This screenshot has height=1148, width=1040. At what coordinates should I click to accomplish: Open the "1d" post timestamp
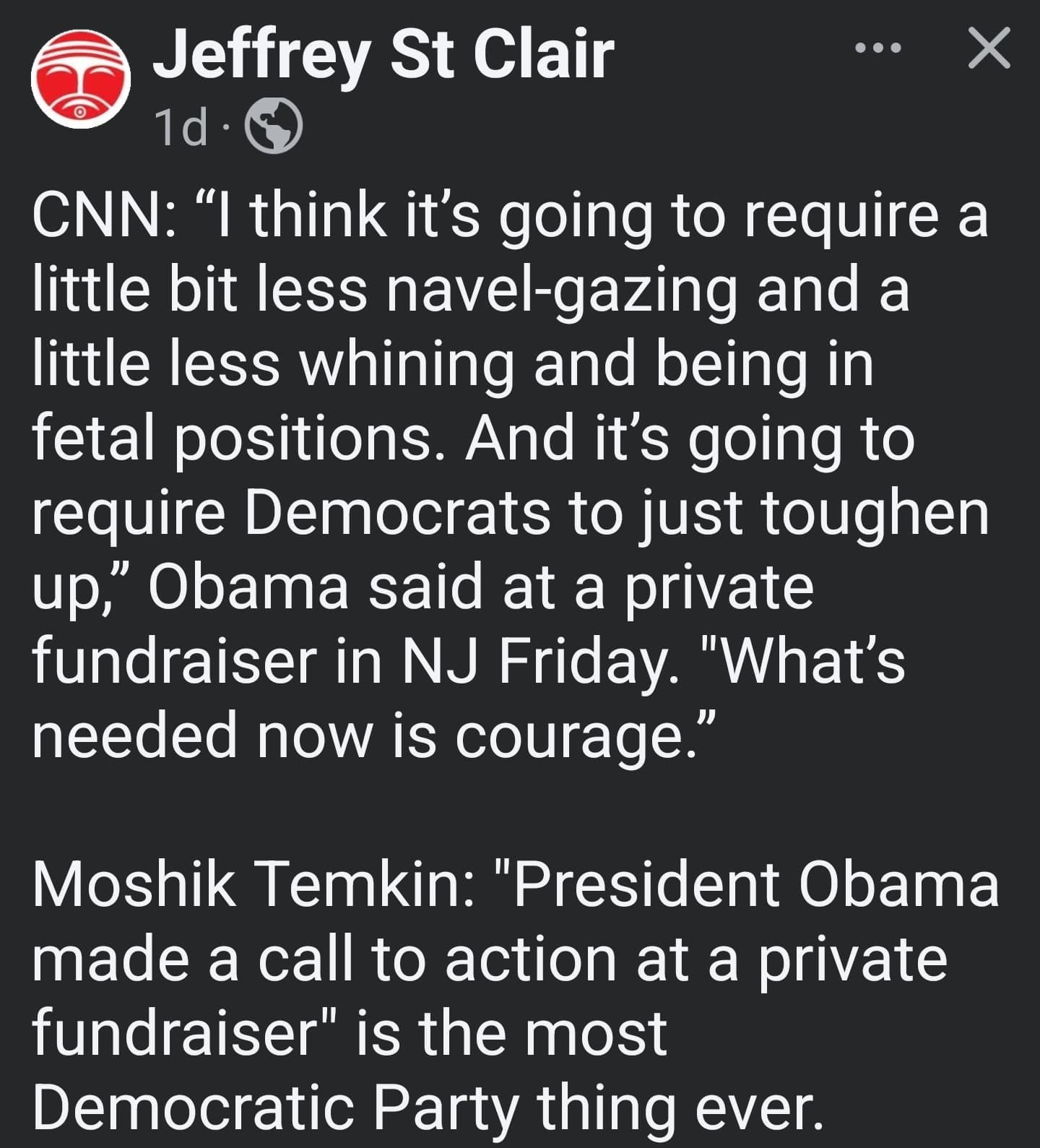coord(182,126)
